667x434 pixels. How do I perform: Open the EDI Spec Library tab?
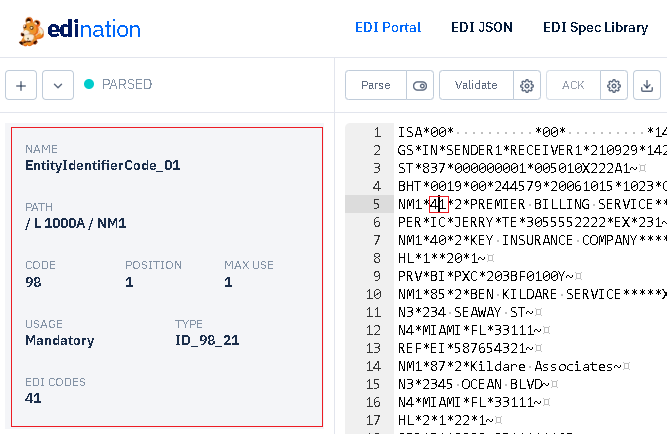(x=595, y=27)
